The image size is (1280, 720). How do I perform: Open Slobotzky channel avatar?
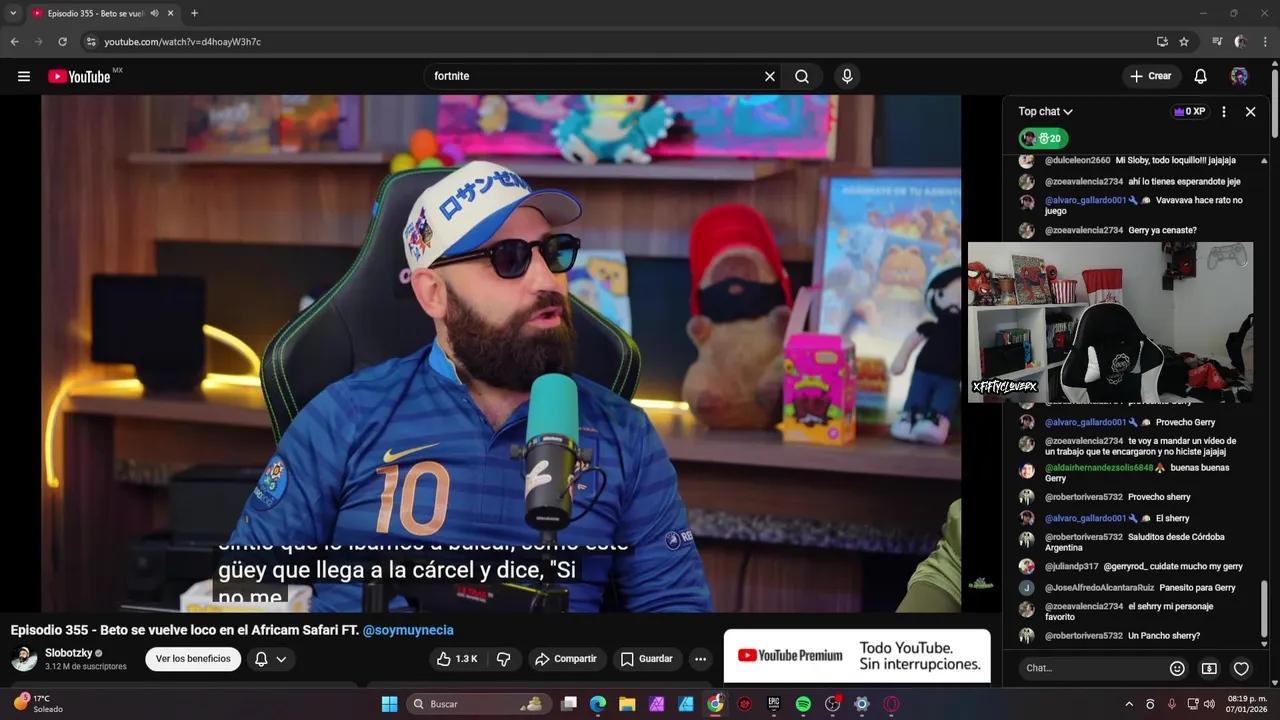click(x=24, y=659)
